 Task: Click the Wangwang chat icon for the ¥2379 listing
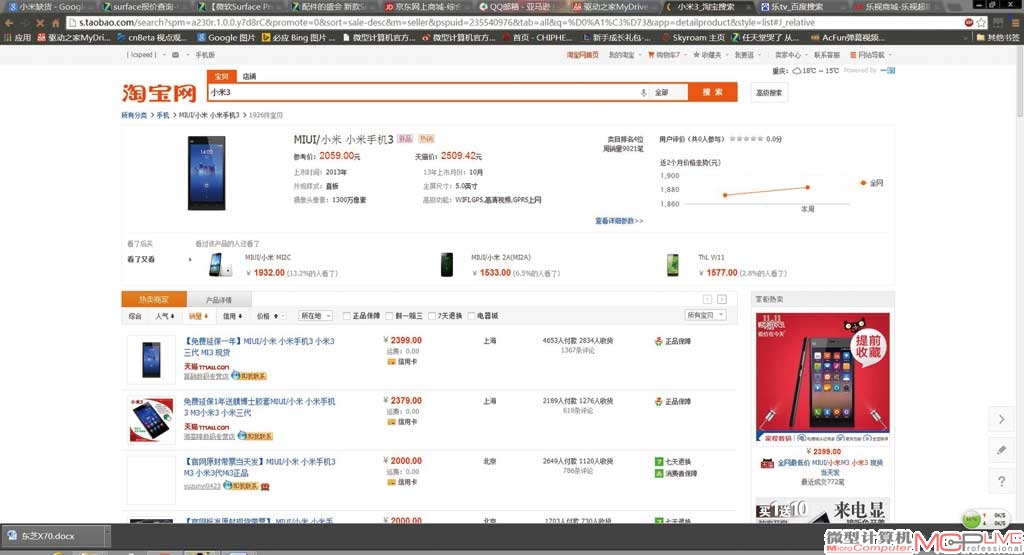[255, 436]
